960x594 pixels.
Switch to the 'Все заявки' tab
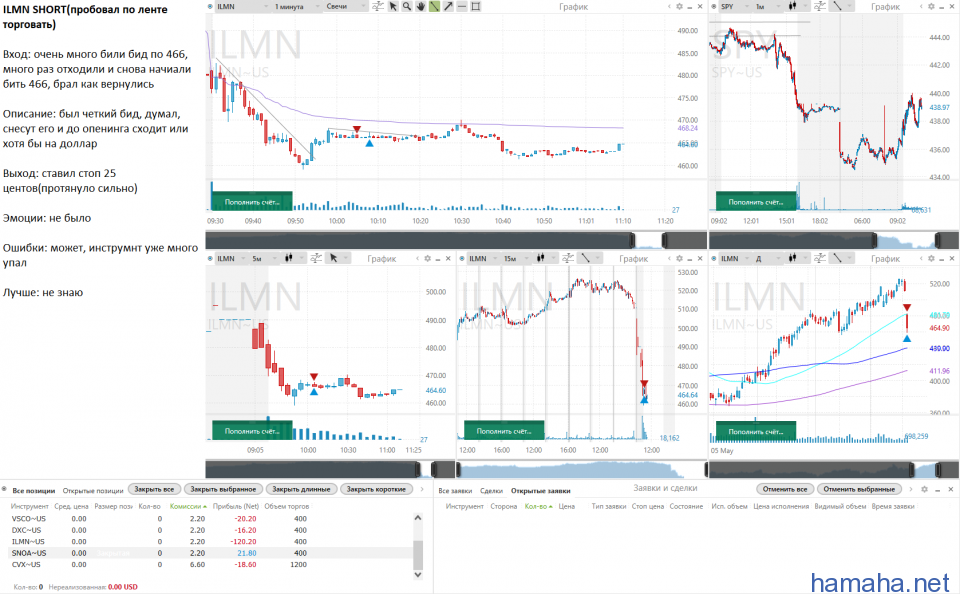point(456,491)
